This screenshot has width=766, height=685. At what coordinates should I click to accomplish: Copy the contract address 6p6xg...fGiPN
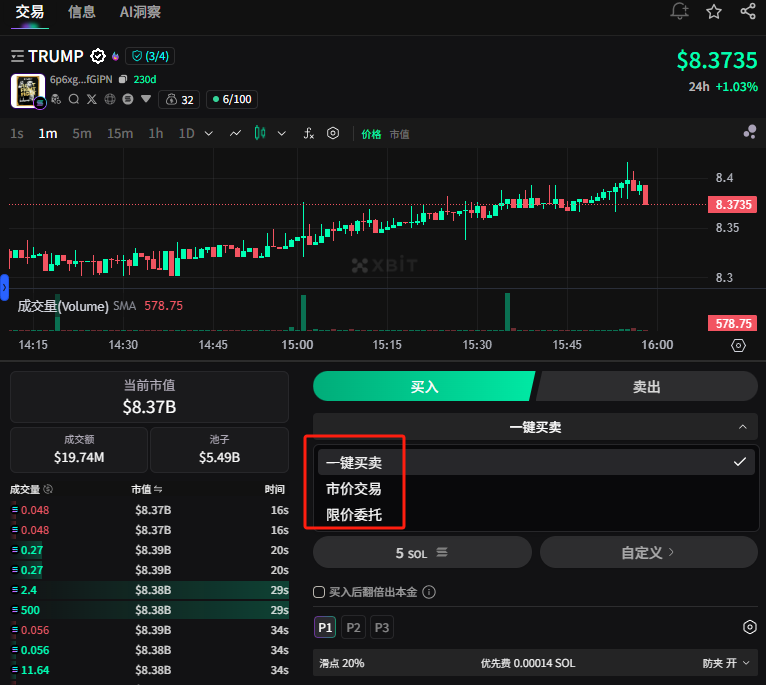coord(123,79)
